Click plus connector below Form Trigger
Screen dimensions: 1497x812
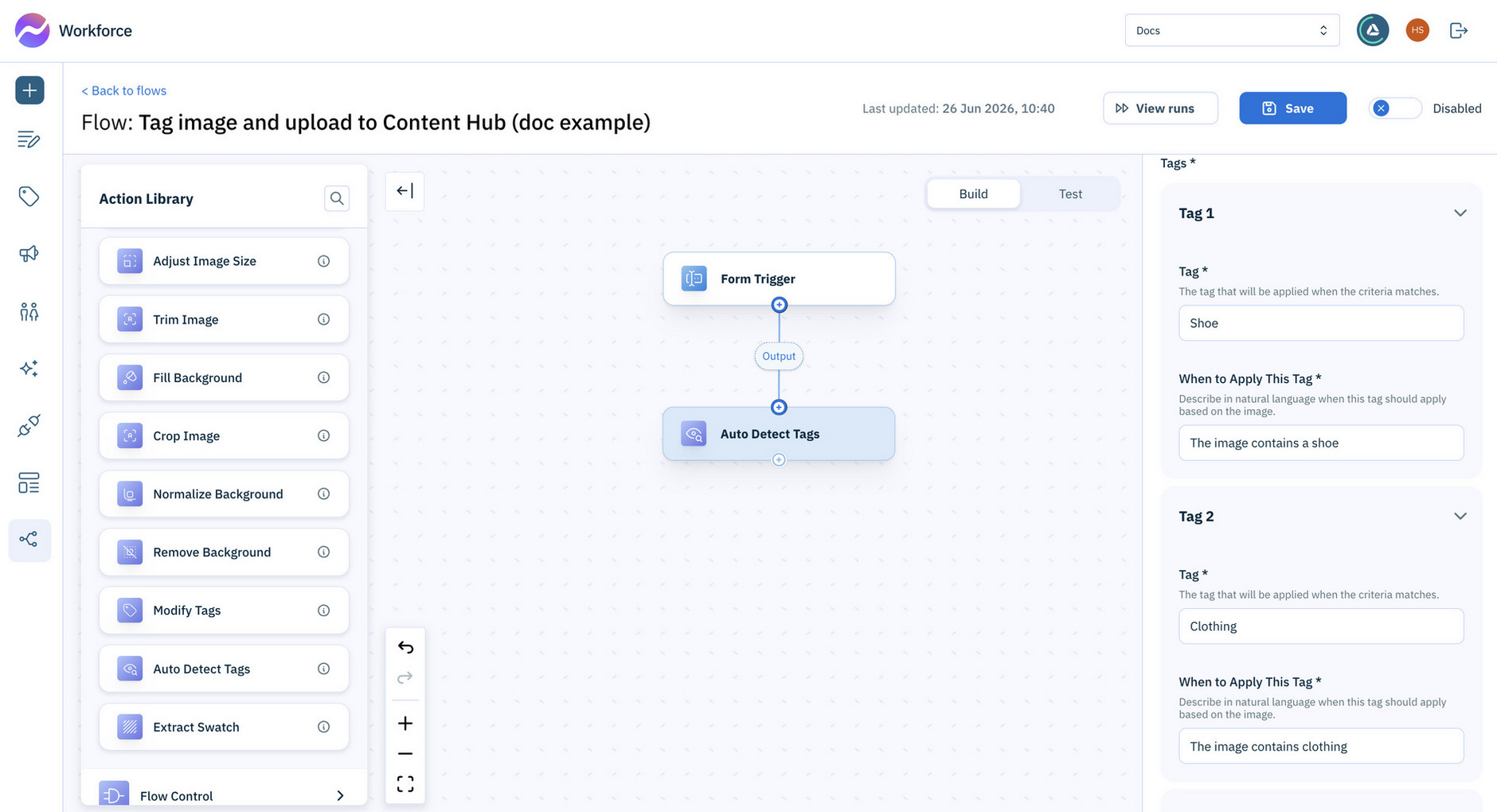click(780, 305)
